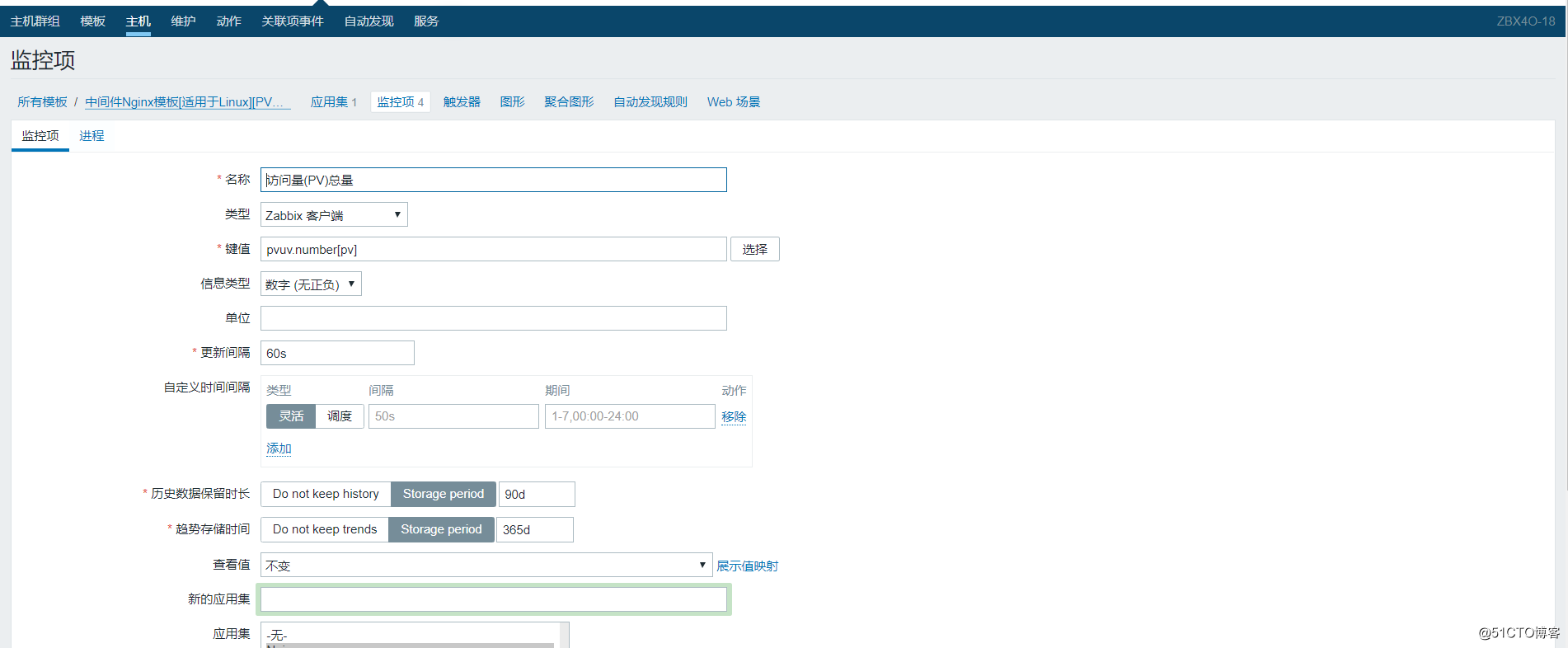Select trends Storage period option
Viewport: 1568px width, 648px height.
[x=441, y=529]
